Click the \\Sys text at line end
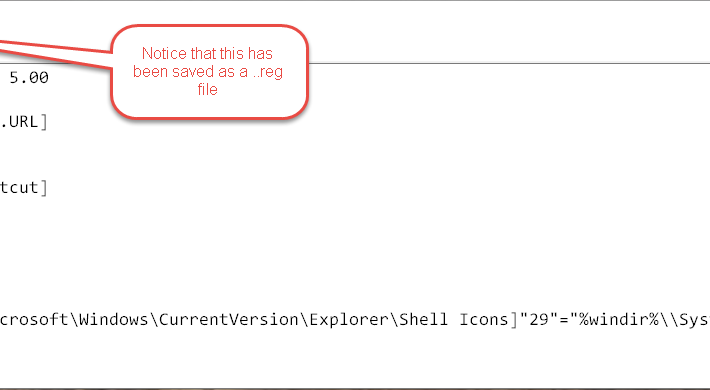Screen dimensions: 710x390 (684, 319)
